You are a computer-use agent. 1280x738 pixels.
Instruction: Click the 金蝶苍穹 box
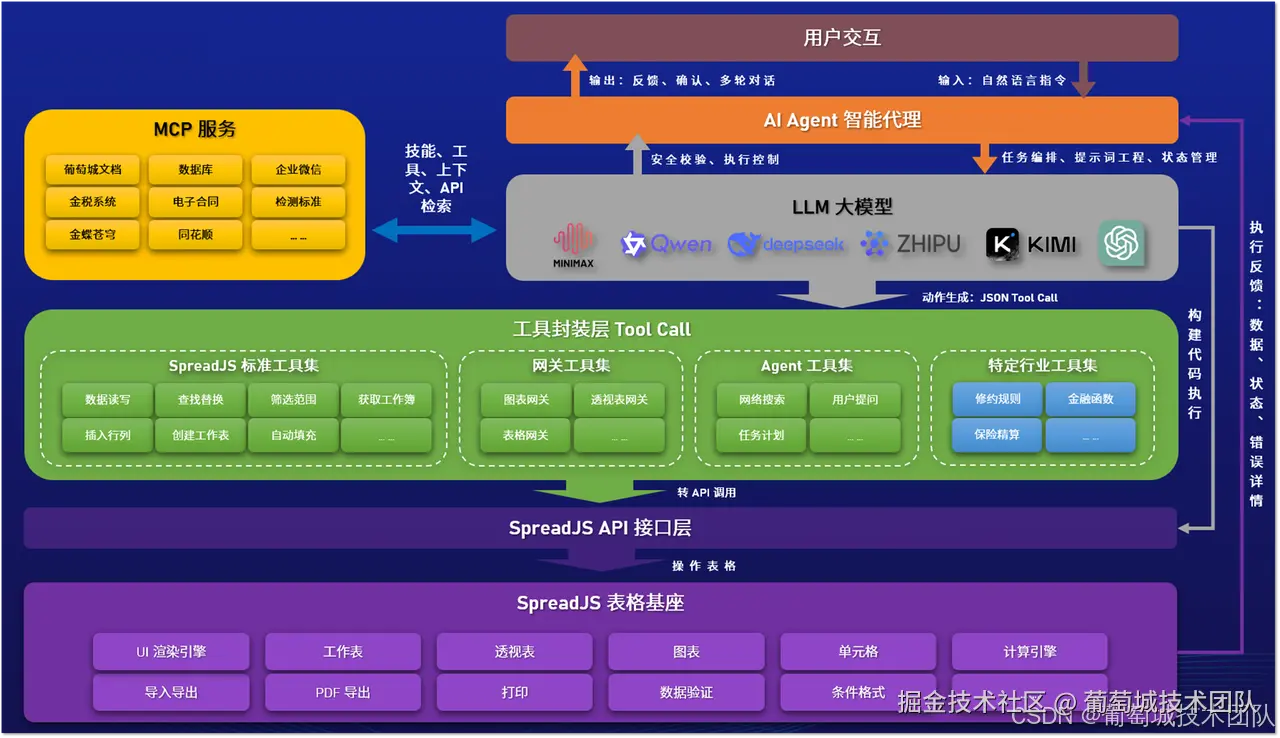pos(93,235)
